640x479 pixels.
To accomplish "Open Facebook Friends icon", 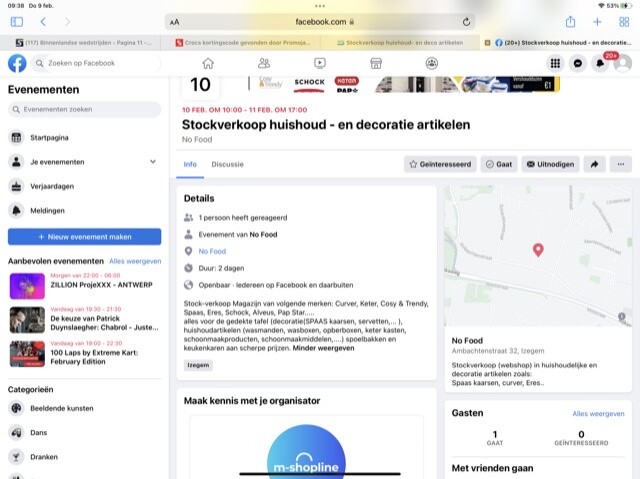I will point(264,63).
